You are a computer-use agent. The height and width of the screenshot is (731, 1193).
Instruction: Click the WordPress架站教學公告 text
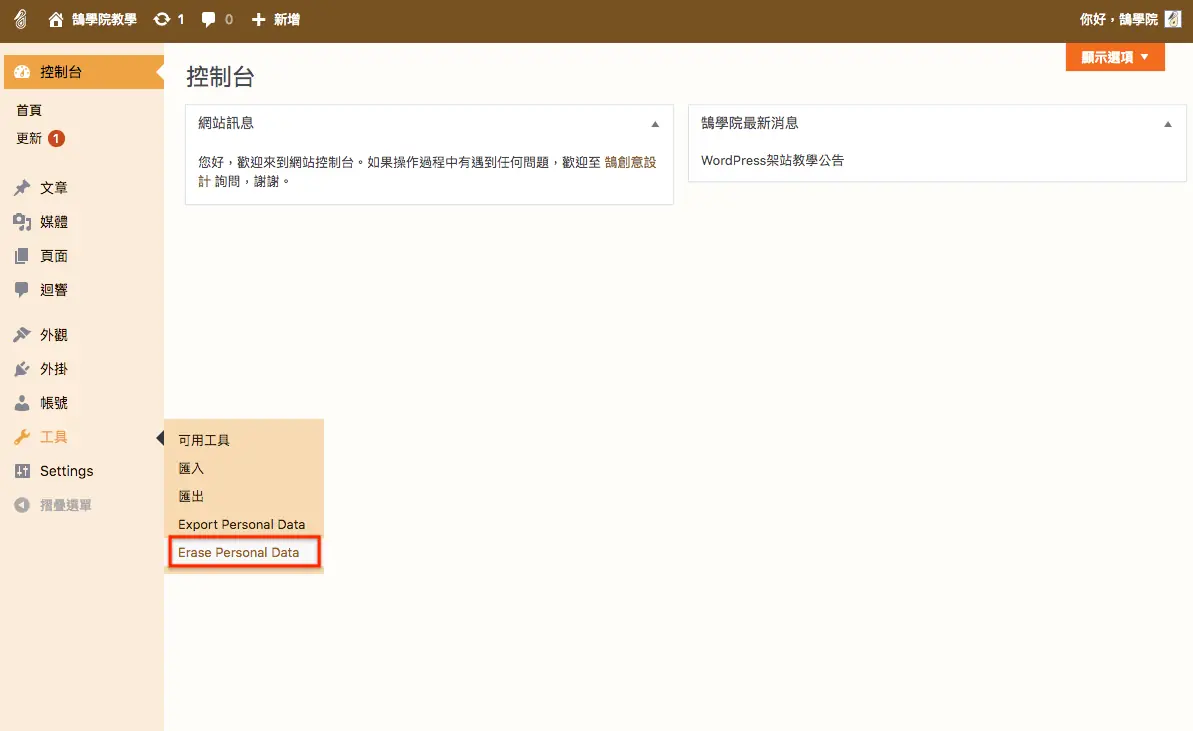tap(772, 161)
